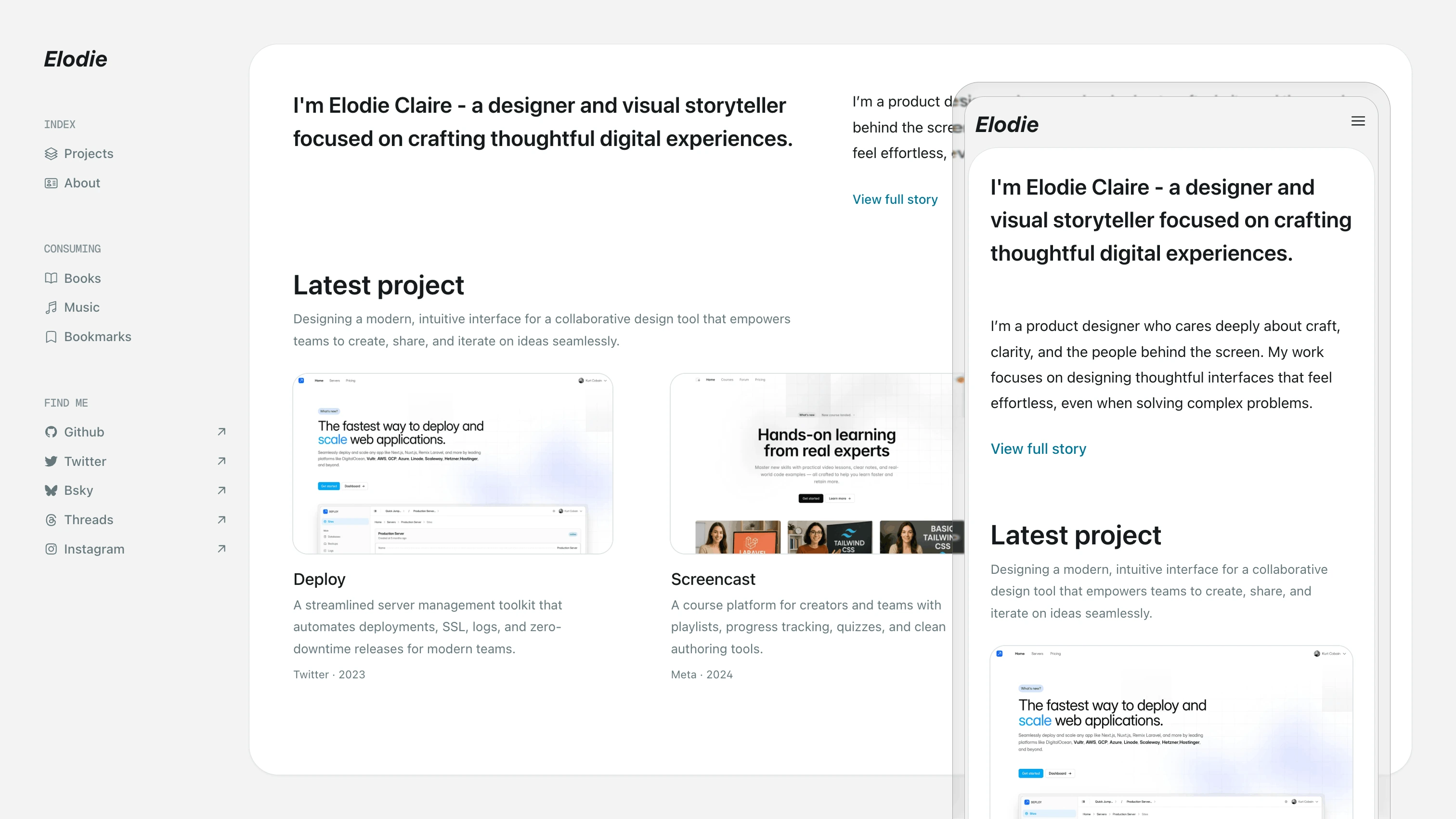Click the Elodie logo in sidebar

tap(76, 59)
